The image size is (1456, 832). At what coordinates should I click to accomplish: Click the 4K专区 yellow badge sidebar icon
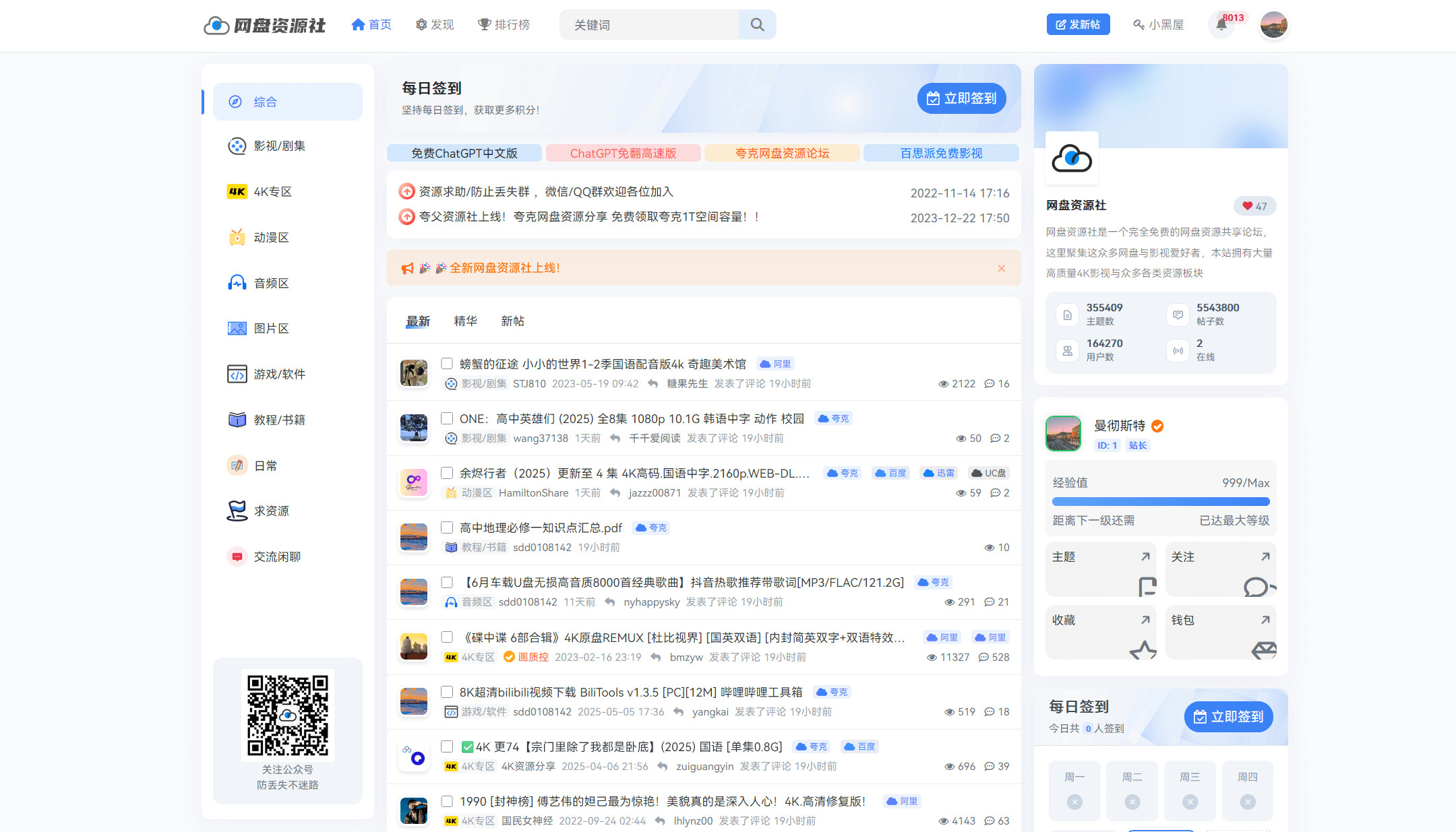(237, 192)
